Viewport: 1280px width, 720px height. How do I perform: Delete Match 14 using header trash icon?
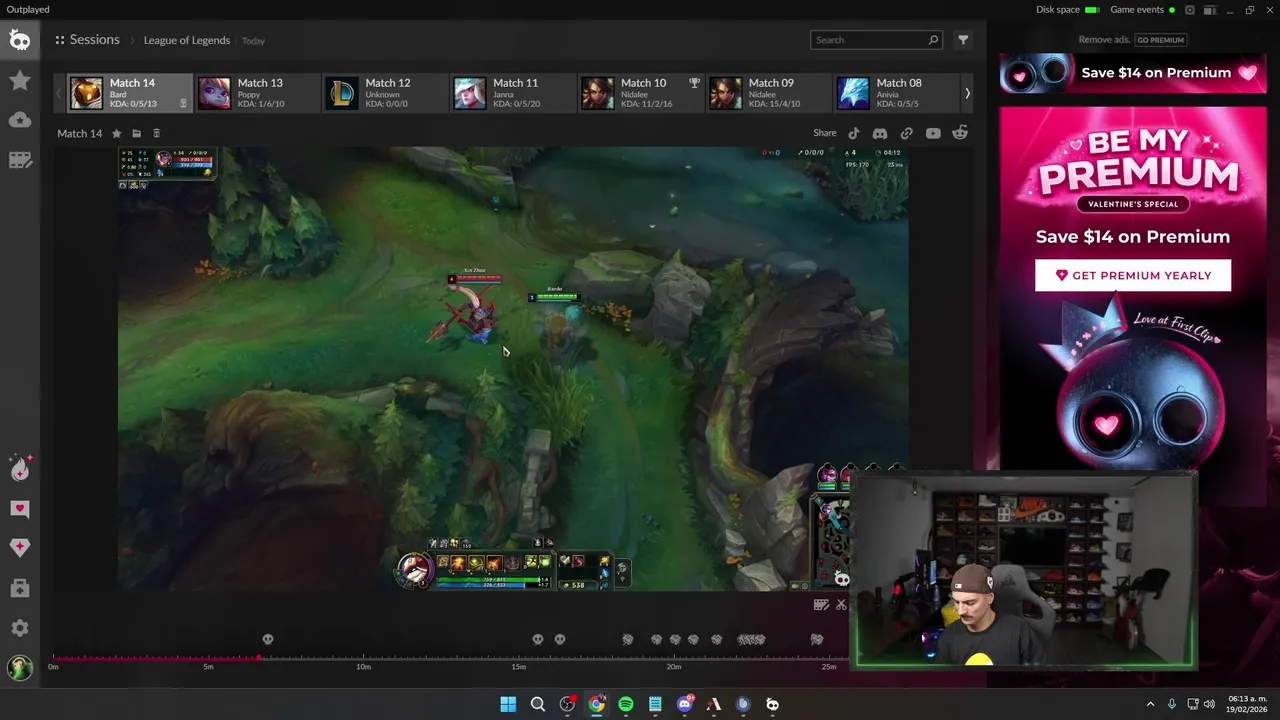pyautogui.click(x=156, y=133)
